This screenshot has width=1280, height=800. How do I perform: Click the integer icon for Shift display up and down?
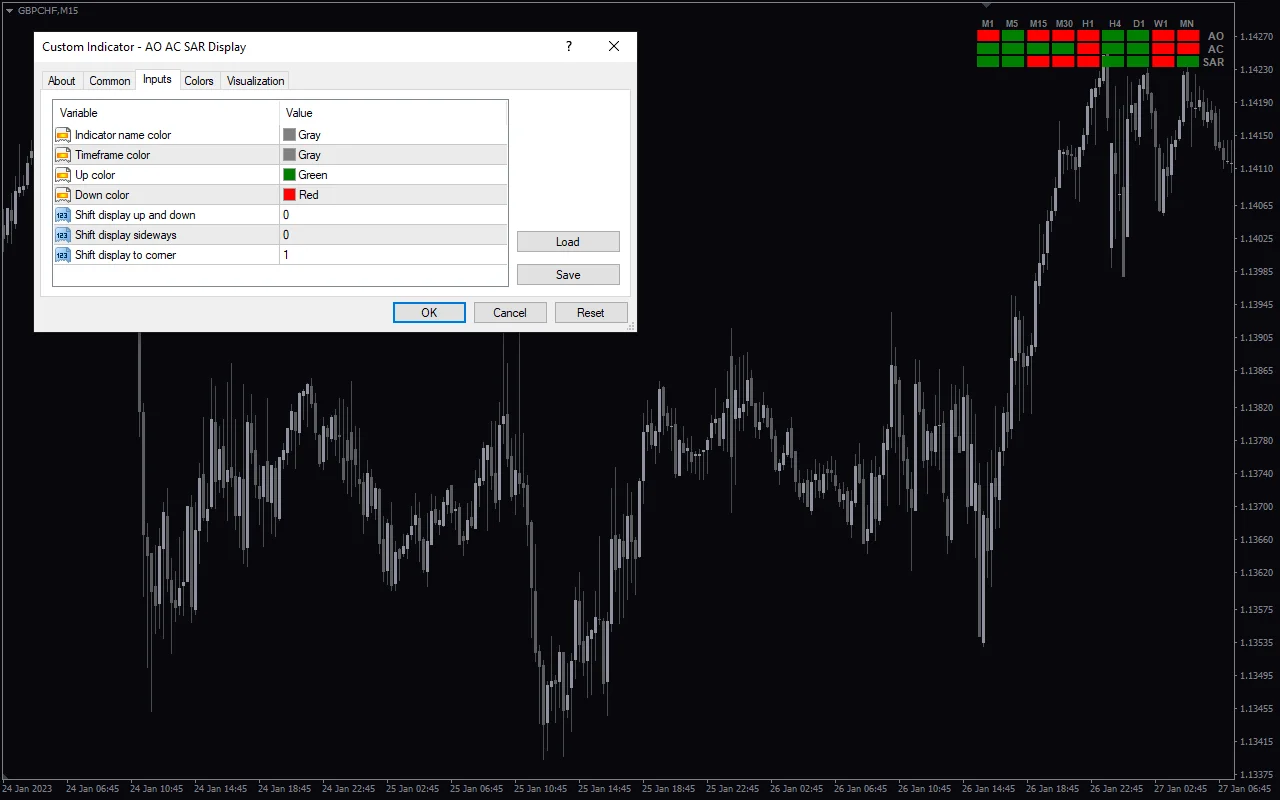coord(63,215)
